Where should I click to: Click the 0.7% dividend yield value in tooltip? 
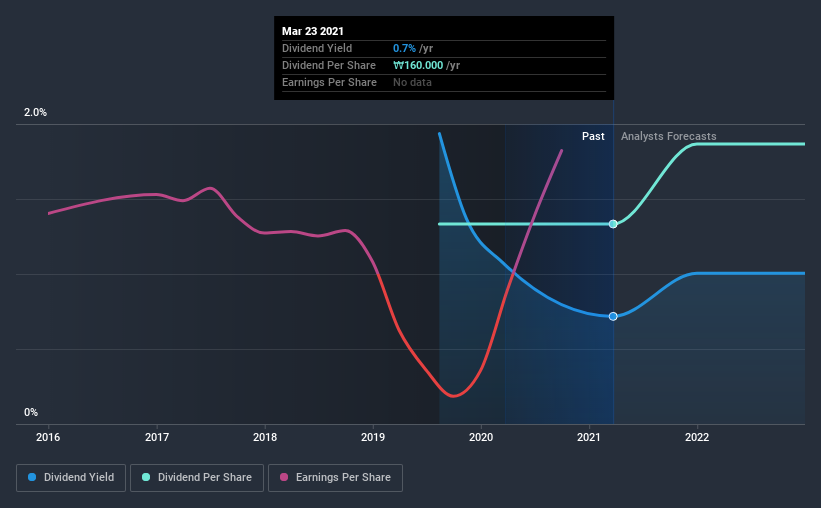click(x=404, y=48)
